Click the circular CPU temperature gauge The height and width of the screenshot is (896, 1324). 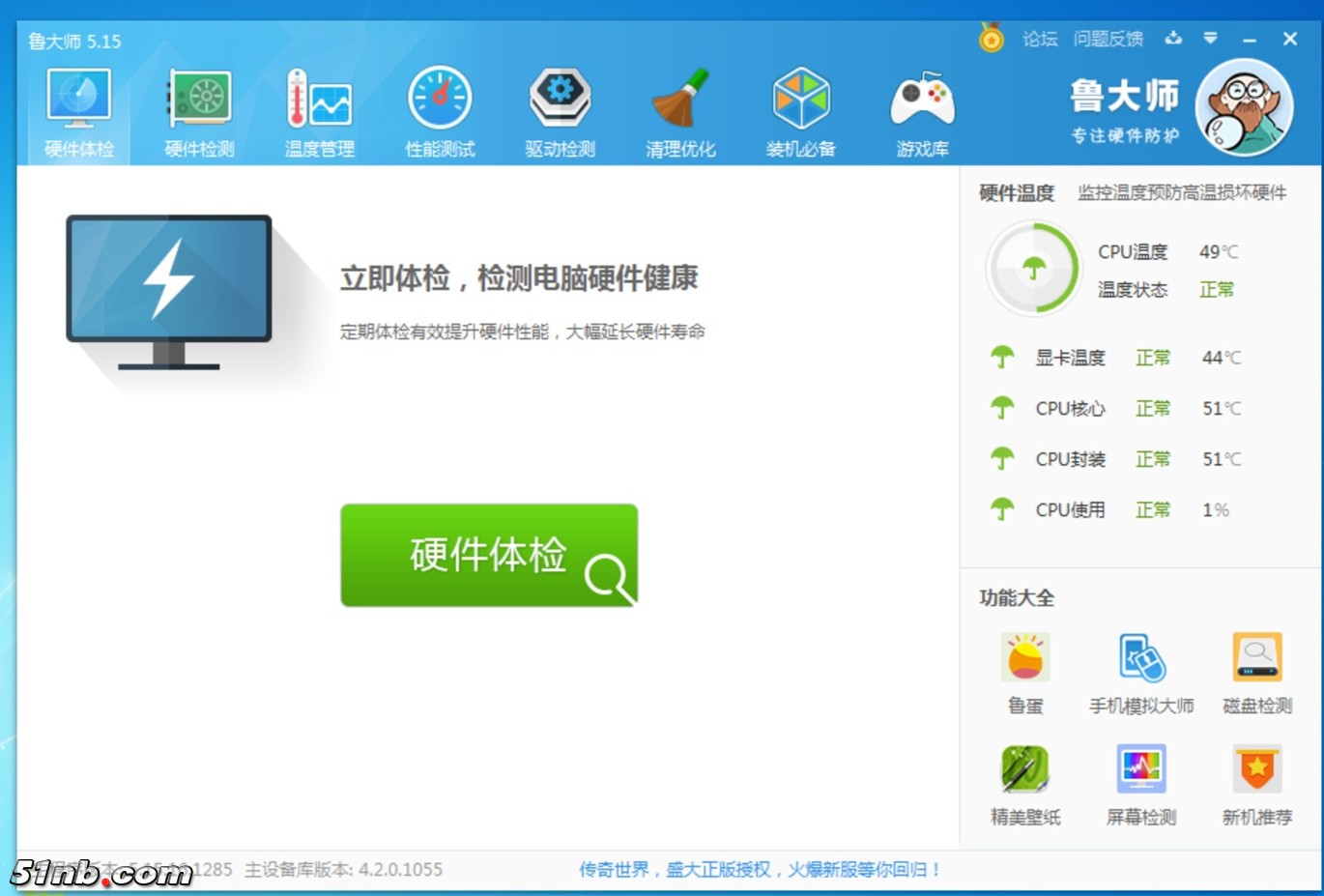[x=1034, y=269]
